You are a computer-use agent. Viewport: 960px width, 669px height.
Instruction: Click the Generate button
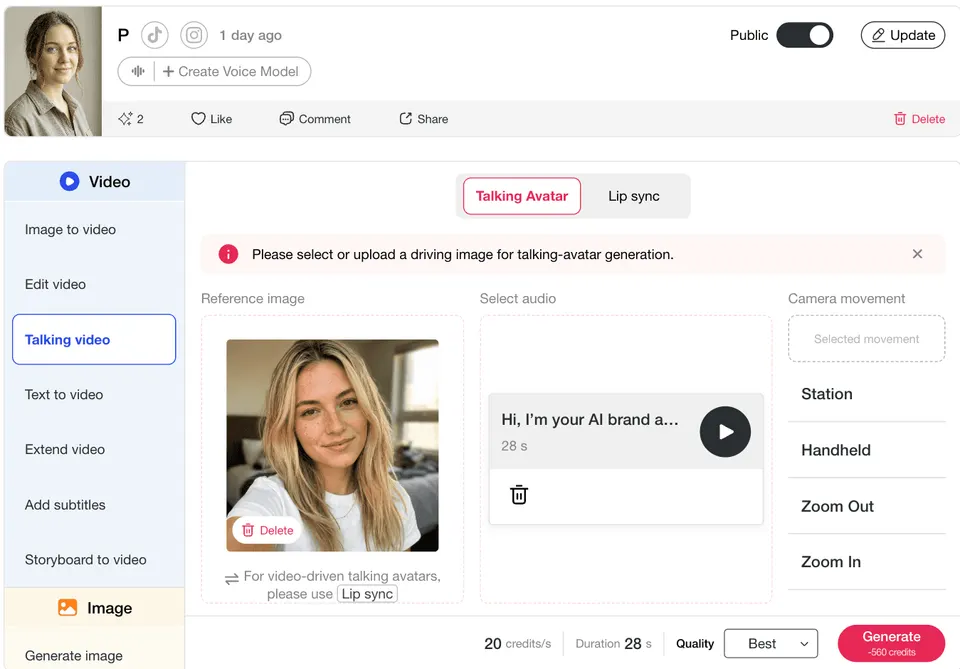point(891,643)
